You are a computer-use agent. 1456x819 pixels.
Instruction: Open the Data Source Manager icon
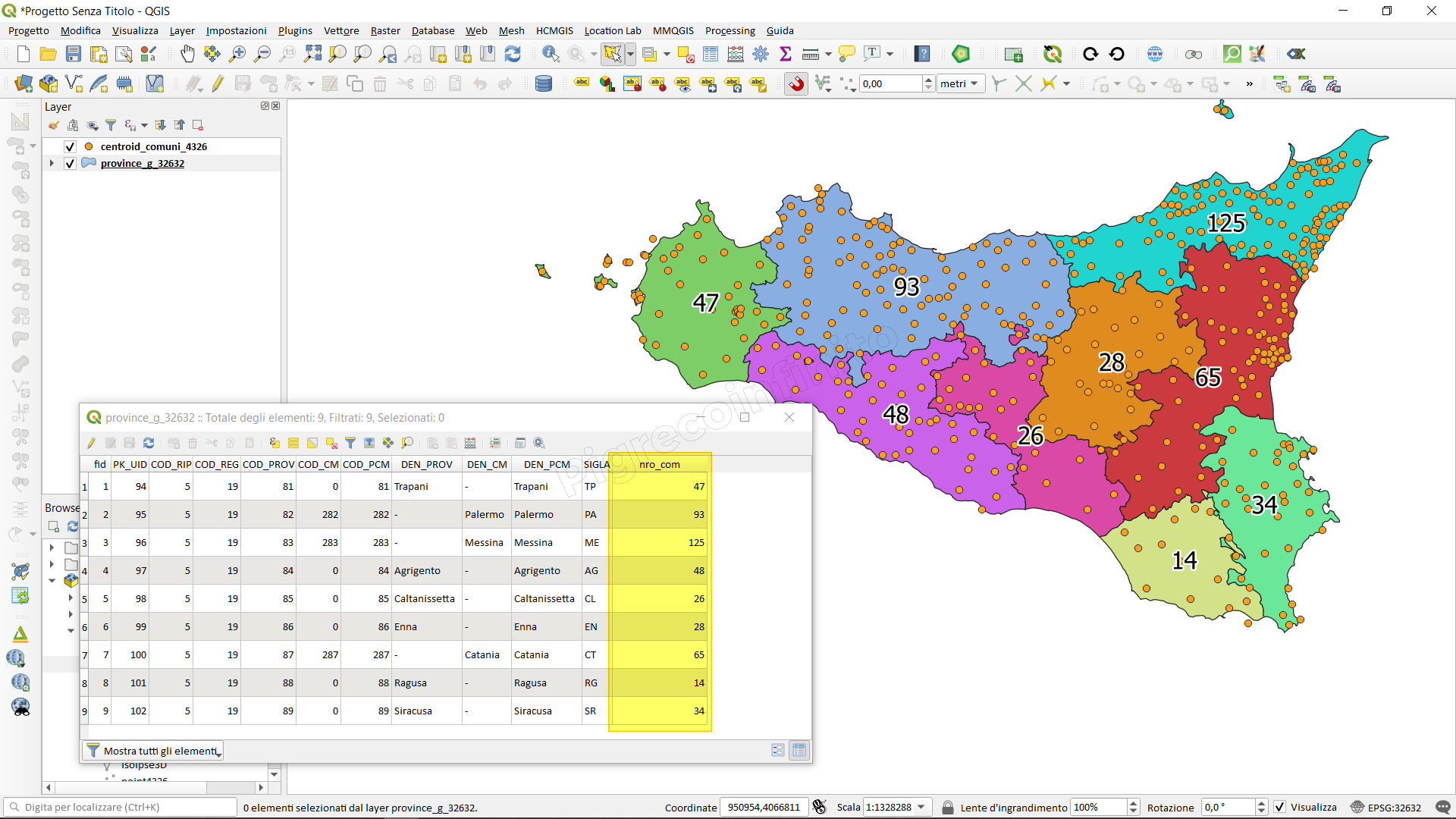tap(24, 83)
